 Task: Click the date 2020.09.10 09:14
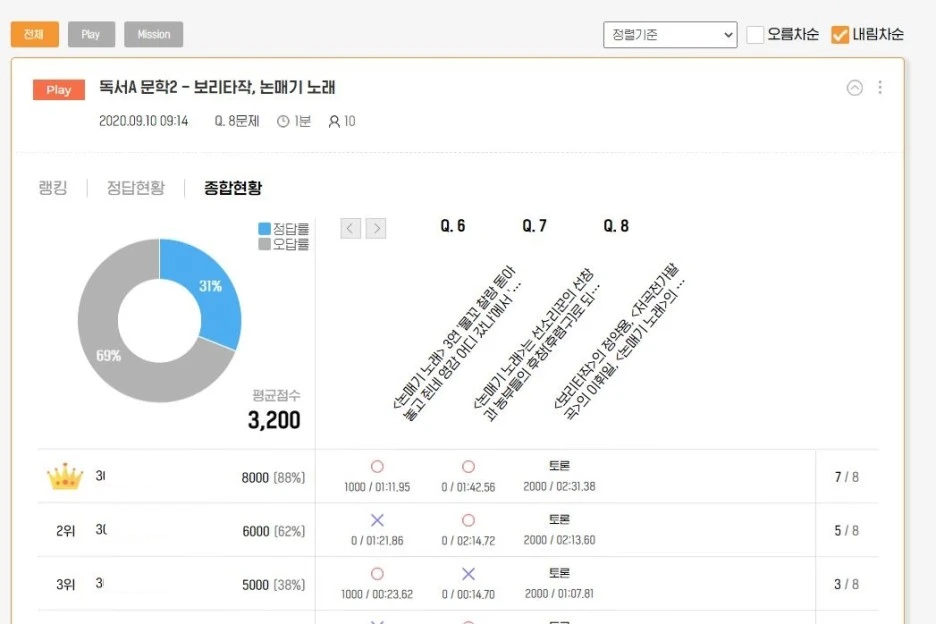point(143,121)
